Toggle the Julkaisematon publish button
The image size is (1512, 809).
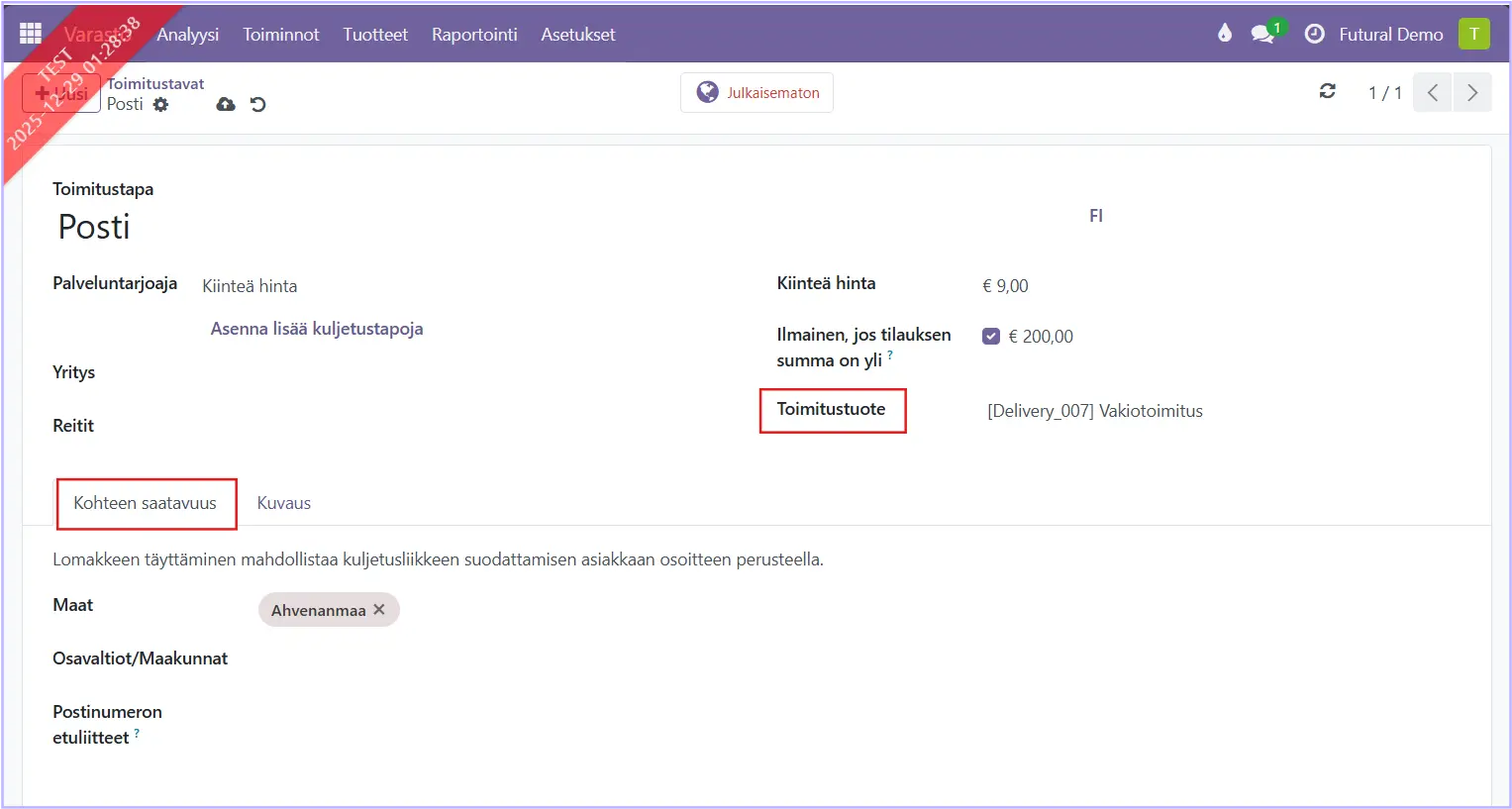click(757, 92)
